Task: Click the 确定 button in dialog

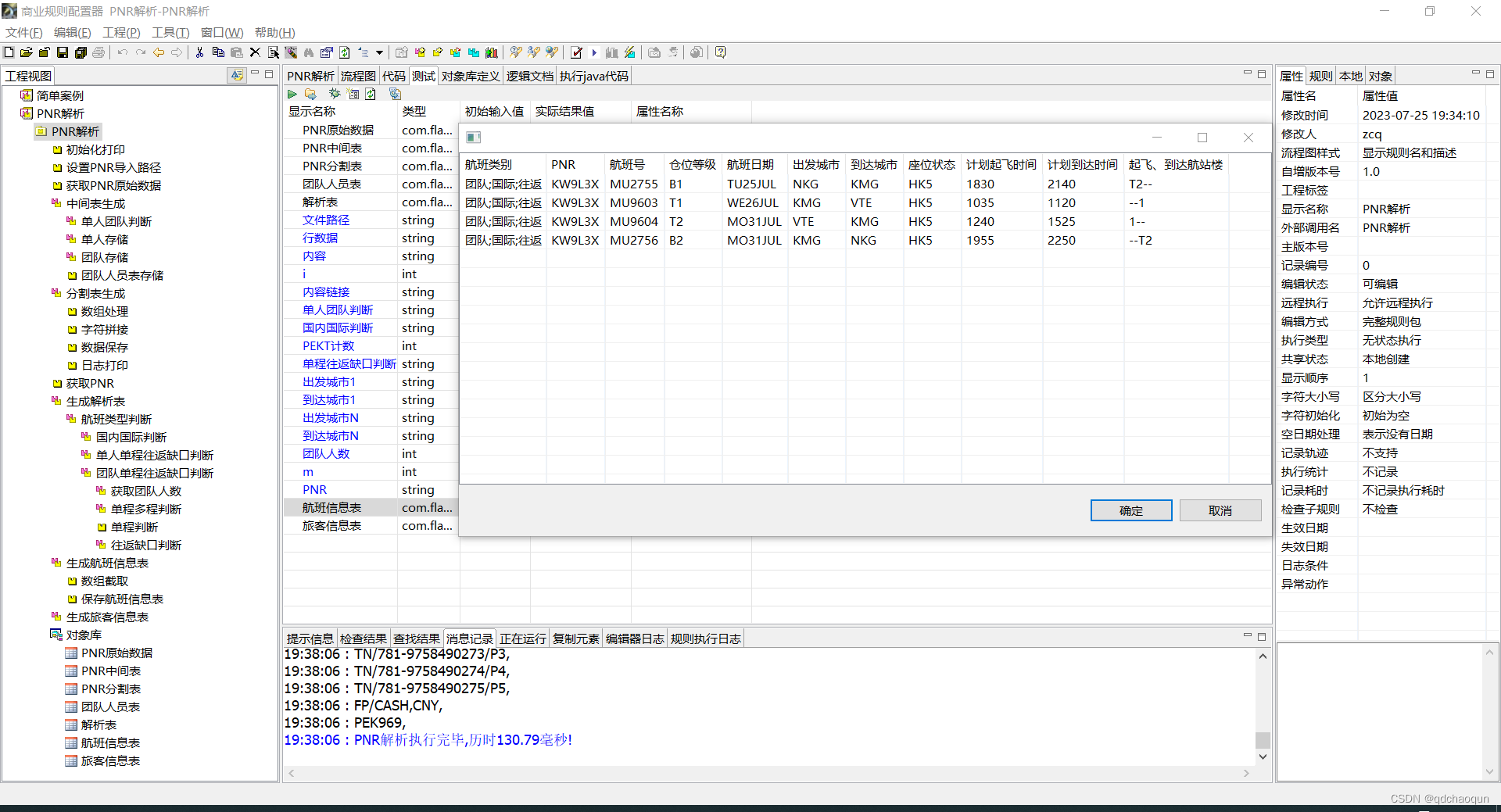Action: 1131,510
